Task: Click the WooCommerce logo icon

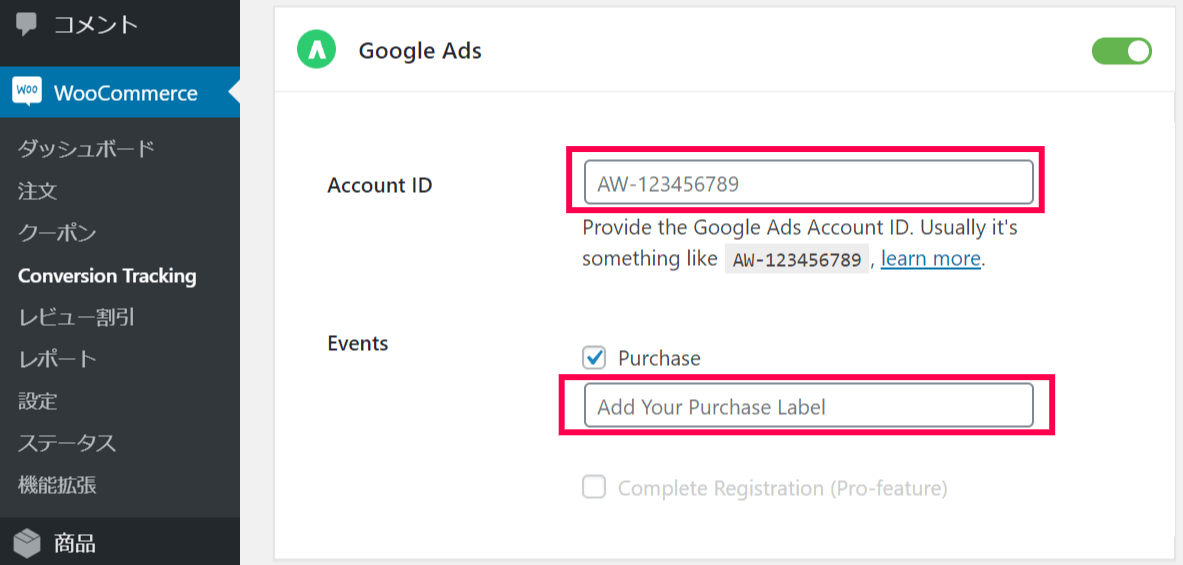Action: click(x=27, y=92)
